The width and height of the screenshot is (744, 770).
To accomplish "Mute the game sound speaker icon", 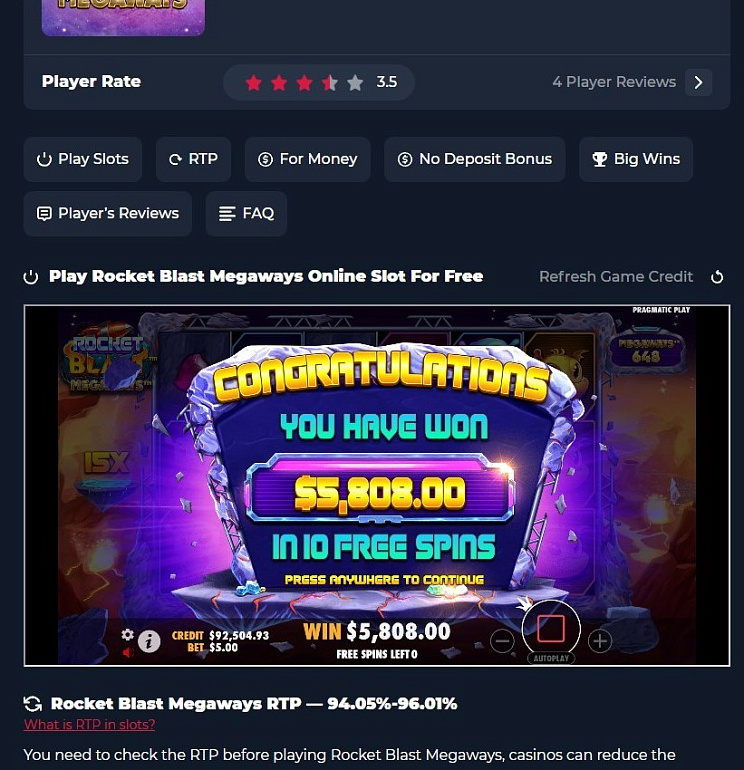I will click(x=128, y=653).
